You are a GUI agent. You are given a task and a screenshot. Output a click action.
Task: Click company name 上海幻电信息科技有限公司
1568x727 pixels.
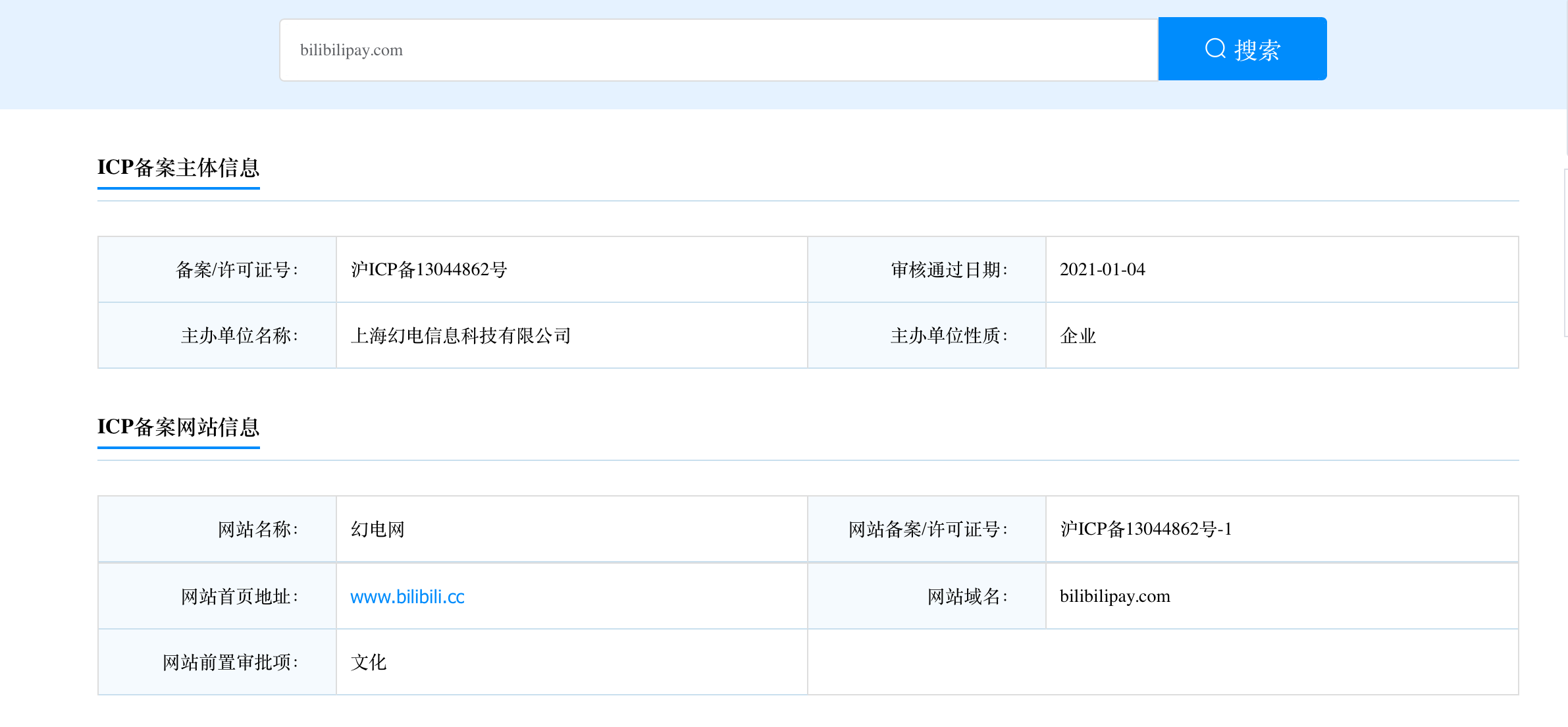coord(460,336)
